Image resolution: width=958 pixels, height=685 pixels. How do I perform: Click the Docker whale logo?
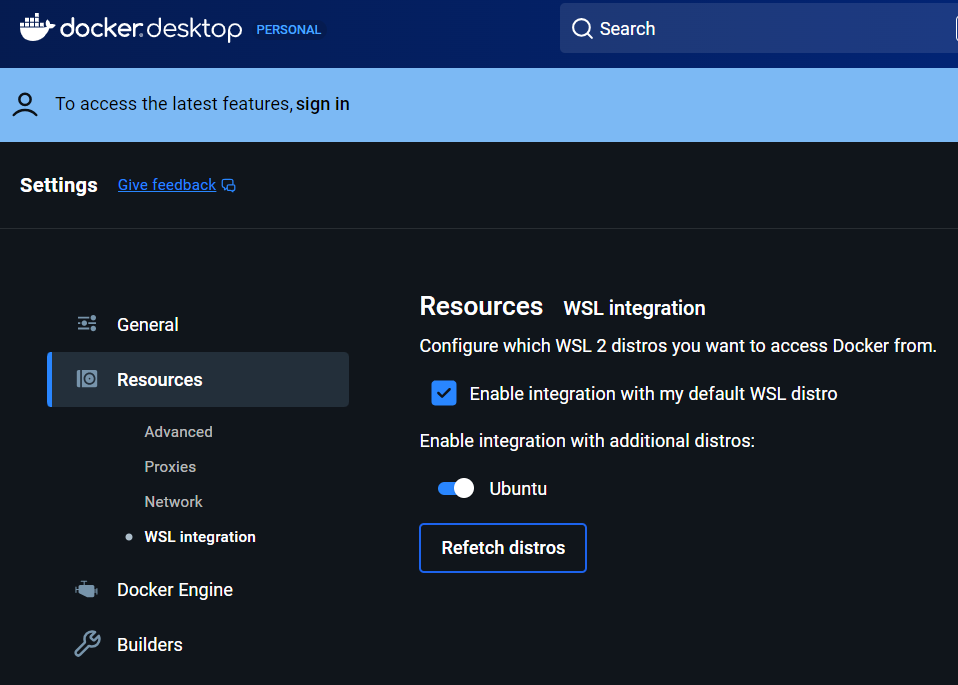[37, 27]
